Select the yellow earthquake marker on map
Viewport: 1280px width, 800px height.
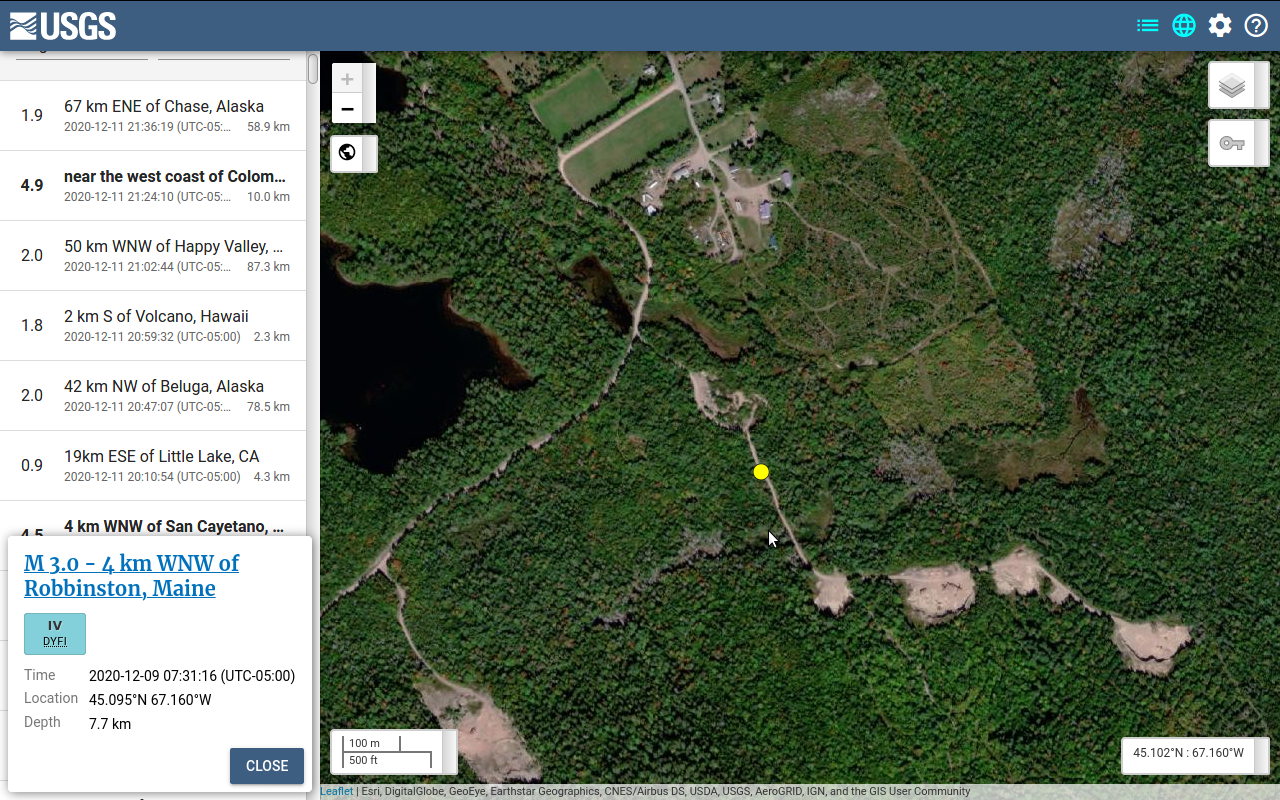(761, 472)
